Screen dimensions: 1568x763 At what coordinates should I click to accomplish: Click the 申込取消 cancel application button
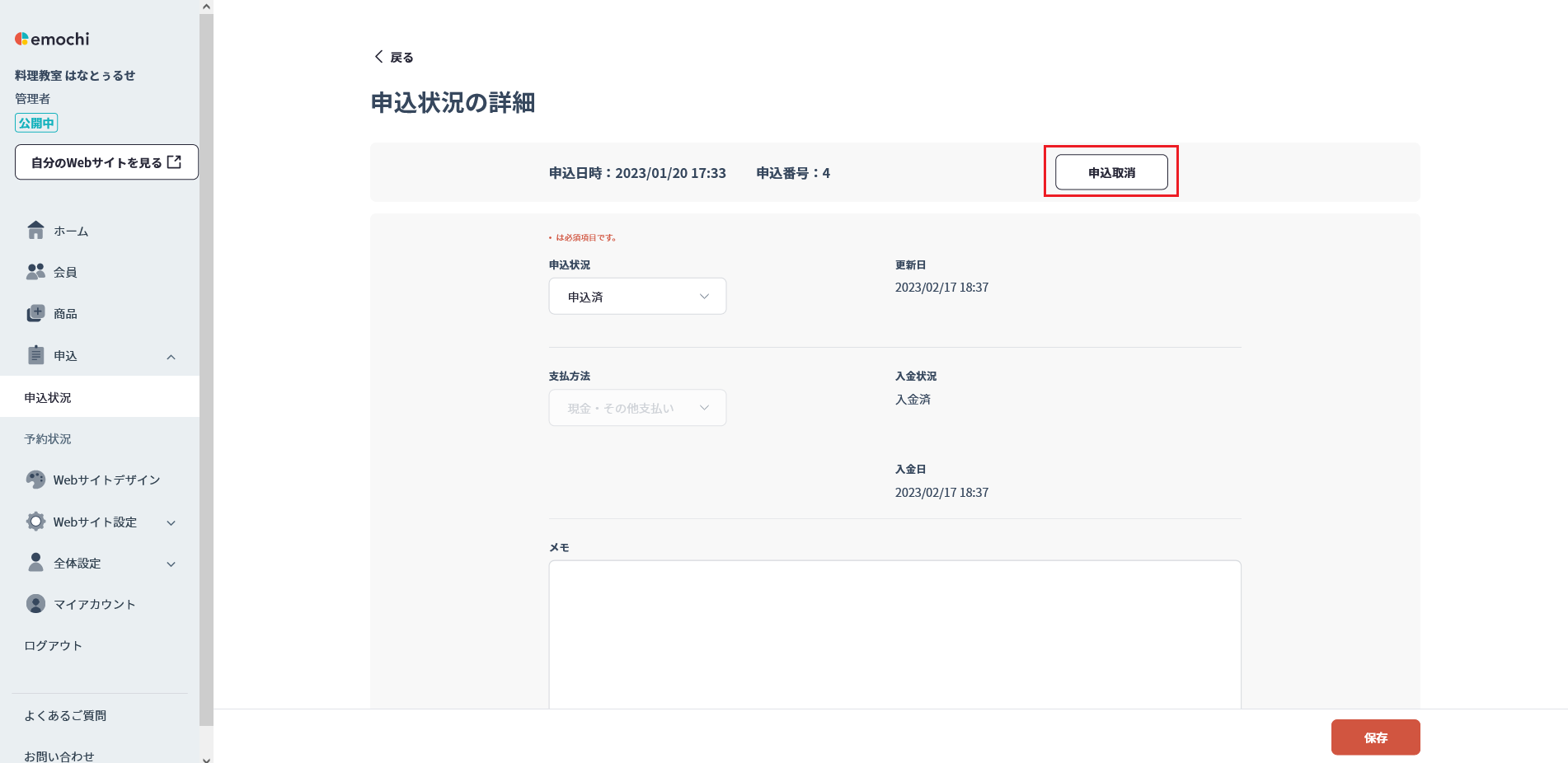[1111, 172]
